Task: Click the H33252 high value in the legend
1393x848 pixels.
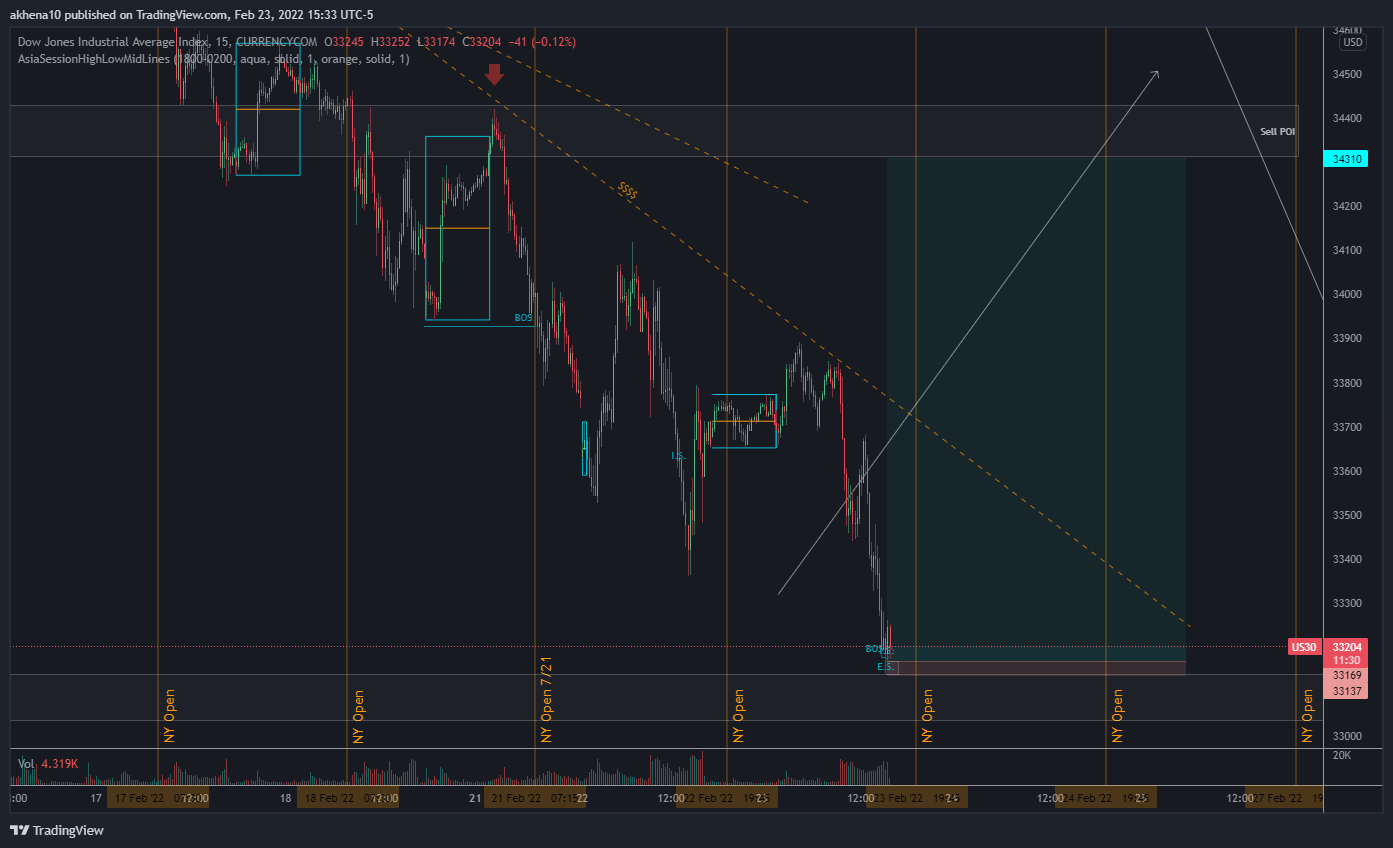Action: 393,41
